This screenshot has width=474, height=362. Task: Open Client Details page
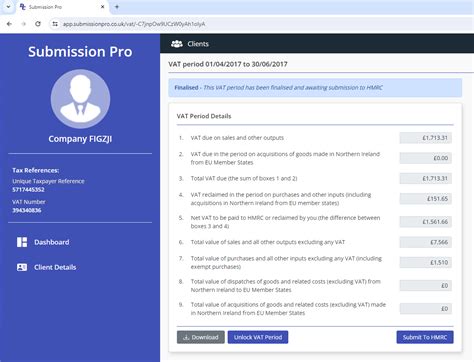point(55,267)
